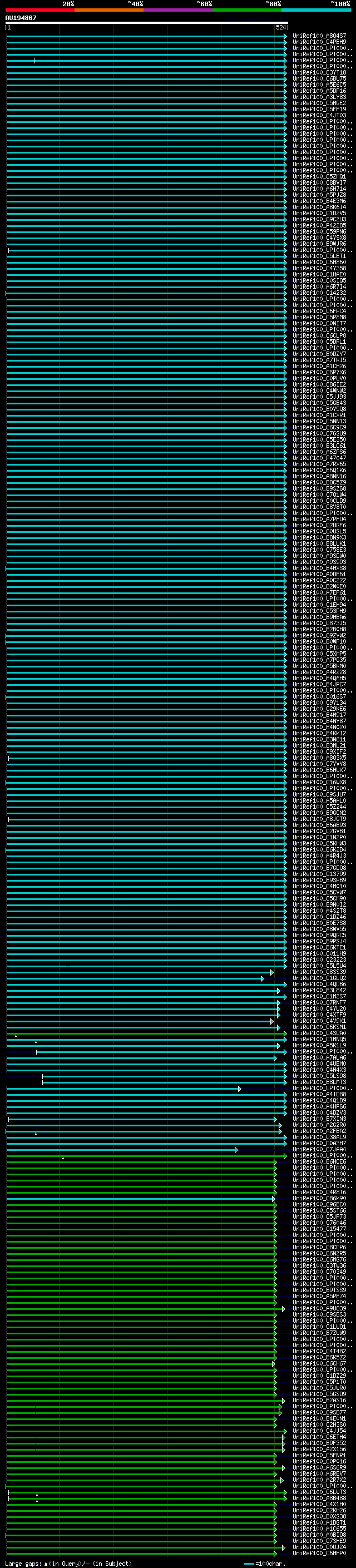Click label UniRef100_D0A3H7
This screenshot has width=356, height=1568.
click(319, 1143)
